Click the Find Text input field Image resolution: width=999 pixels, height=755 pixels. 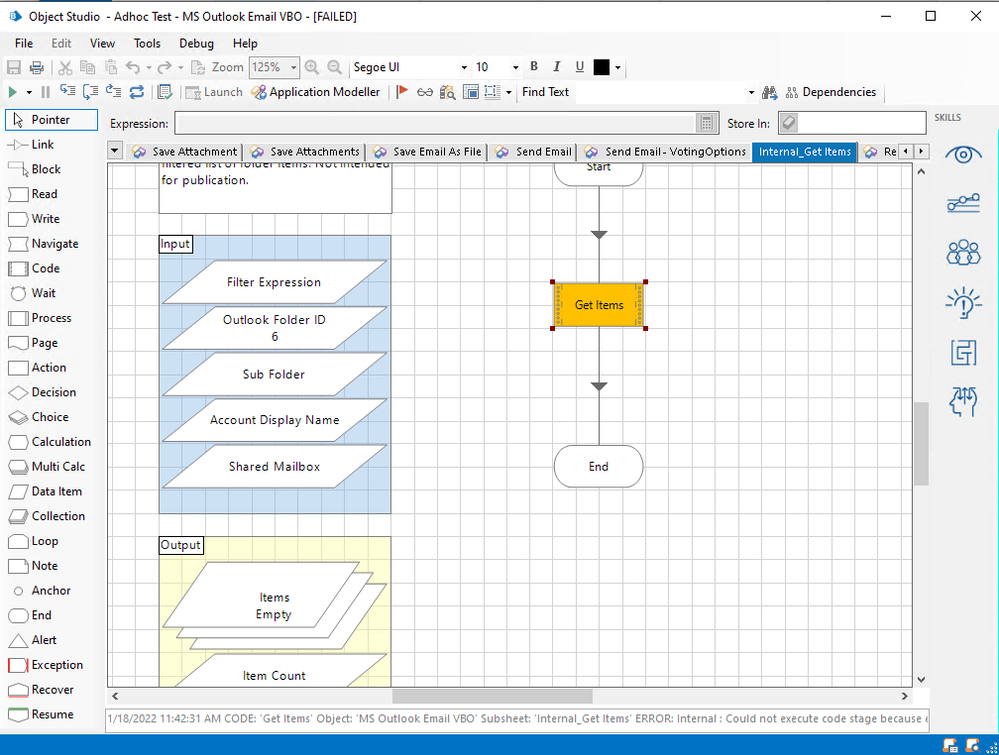[660, 92]
